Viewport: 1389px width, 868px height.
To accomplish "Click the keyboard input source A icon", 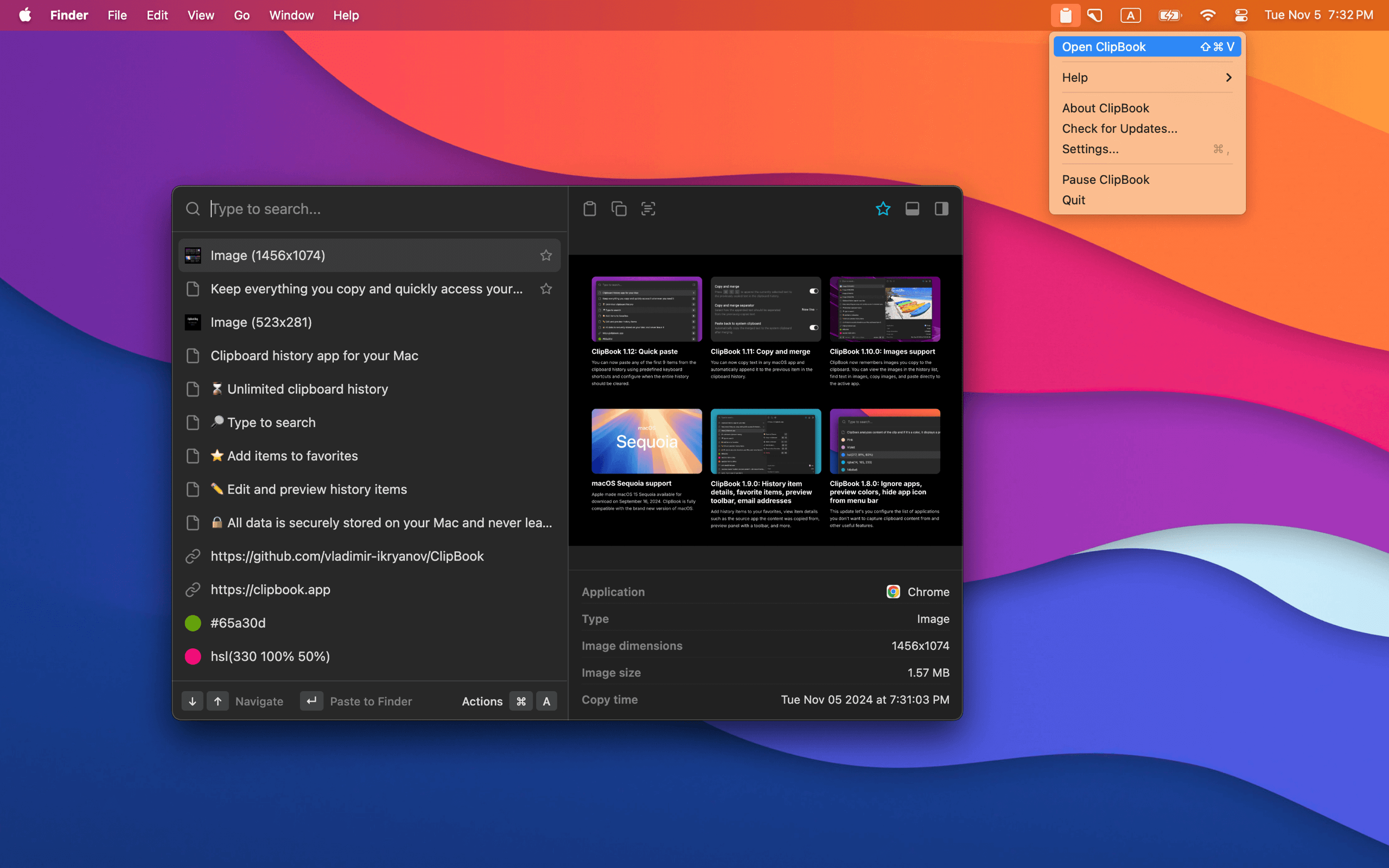I will [1130, 16].
